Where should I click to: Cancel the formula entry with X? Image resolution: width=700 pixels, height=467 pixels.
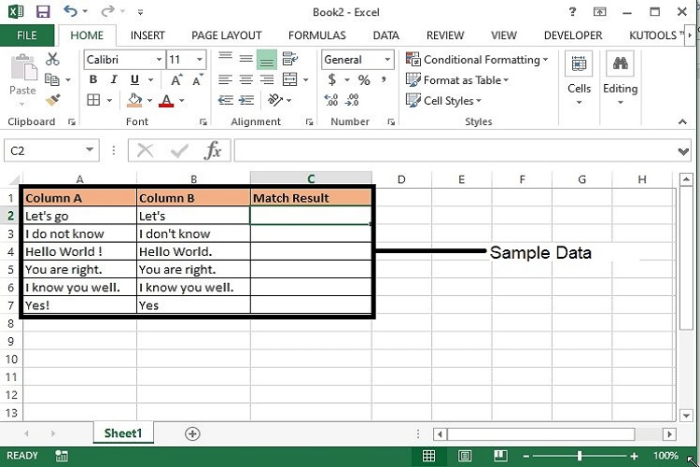tap(145, 150)
